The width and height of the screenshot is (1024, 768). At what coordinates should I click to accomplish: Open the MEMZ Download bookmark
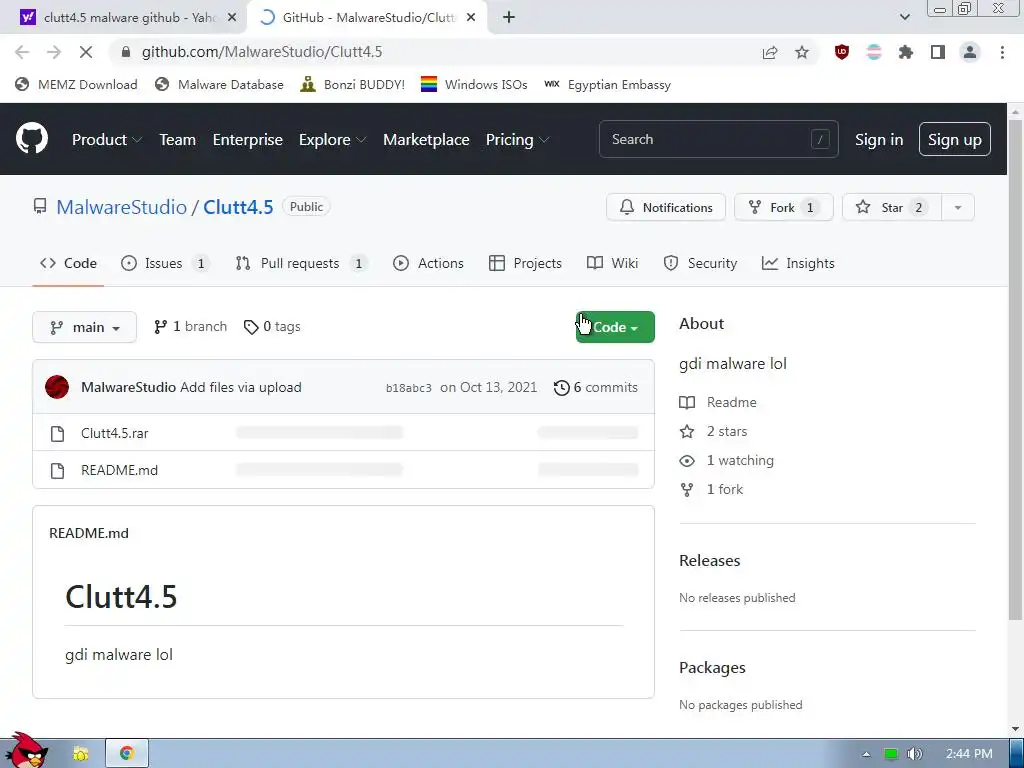coord(76,84)
